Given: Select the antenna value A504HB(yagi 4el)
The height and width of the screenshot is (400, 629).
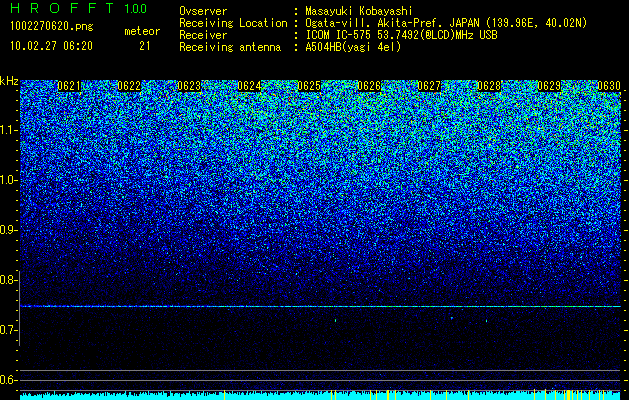Looking at the screenshot, I should tap(353, 47).
